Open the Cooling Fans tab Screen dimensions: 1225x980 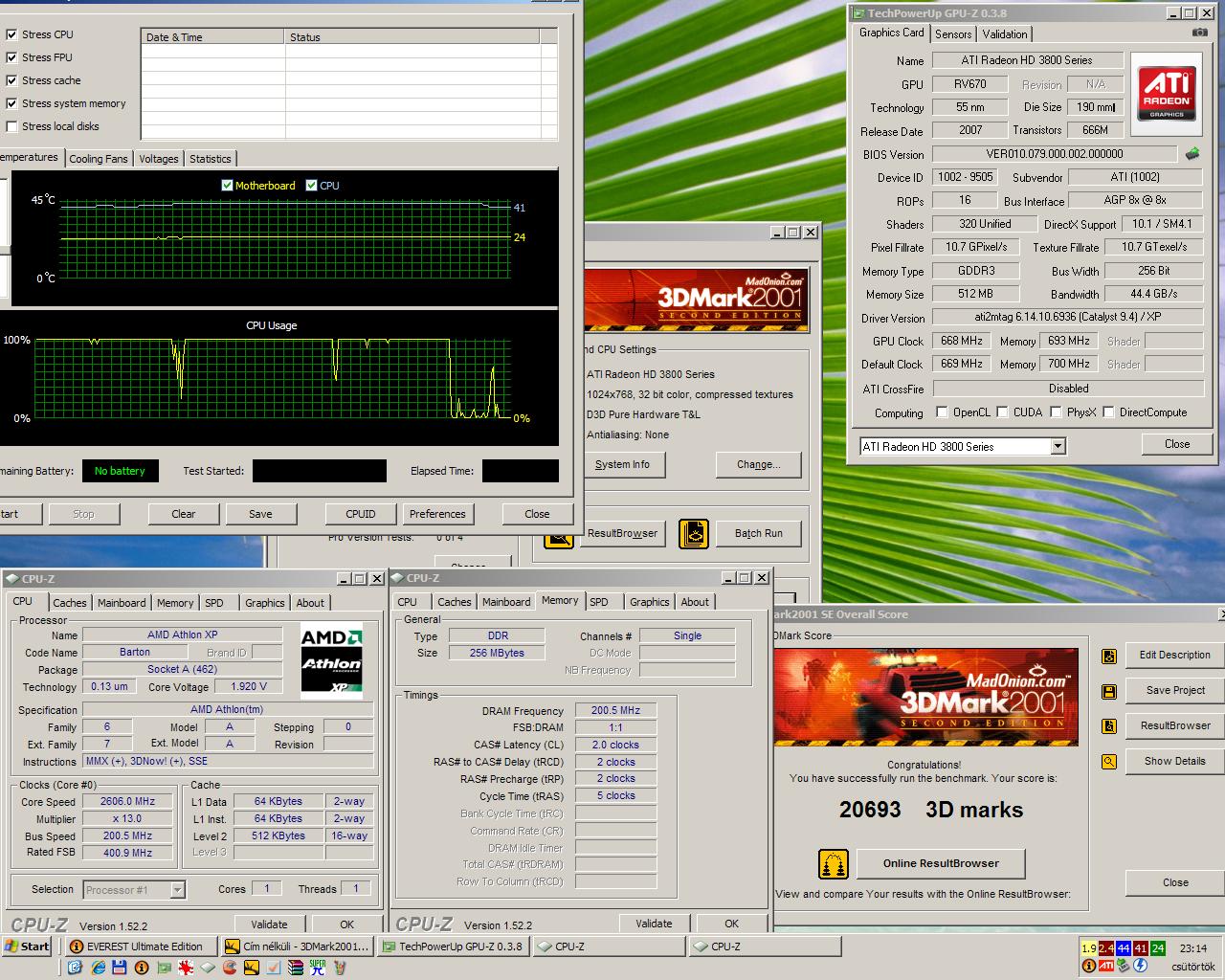(99, 159)
